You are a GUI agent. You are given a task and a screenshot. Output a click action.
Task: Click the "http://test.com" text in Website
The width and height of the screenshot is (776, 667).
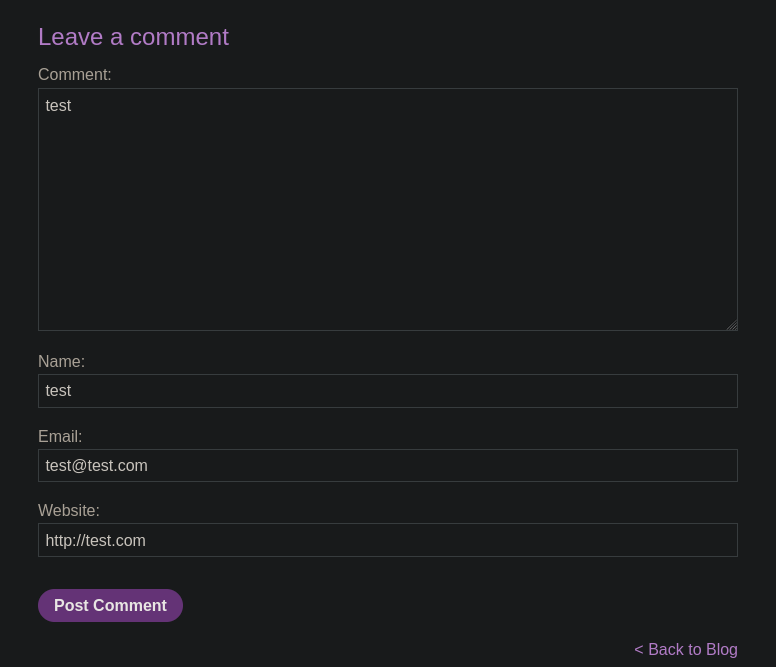click(x=95, y=541)
